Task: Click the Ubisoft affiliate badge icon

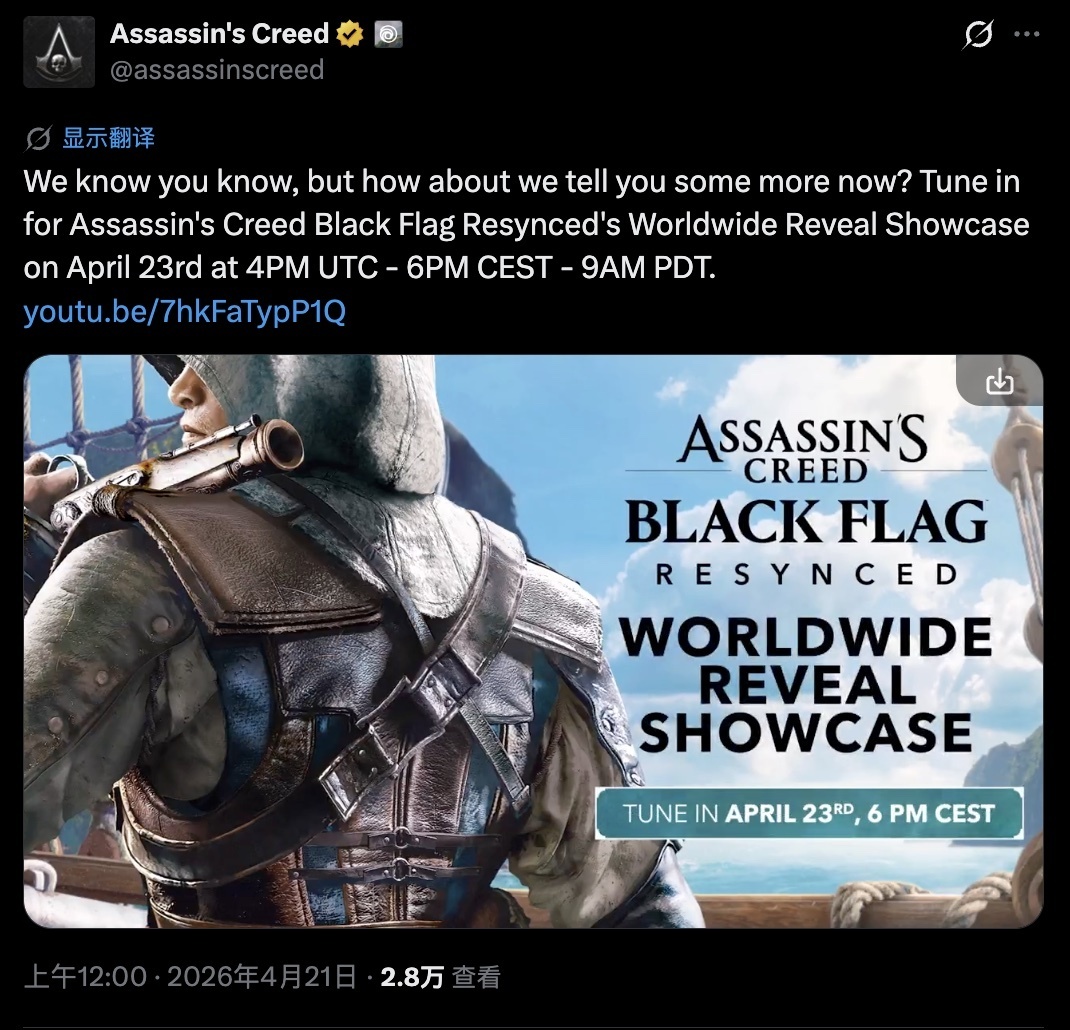Action: click(388, 33)
